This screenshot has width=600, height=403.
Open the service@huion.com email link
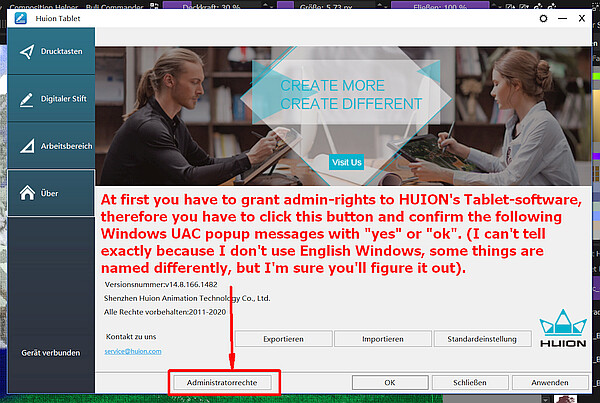(x=133, y=351)
